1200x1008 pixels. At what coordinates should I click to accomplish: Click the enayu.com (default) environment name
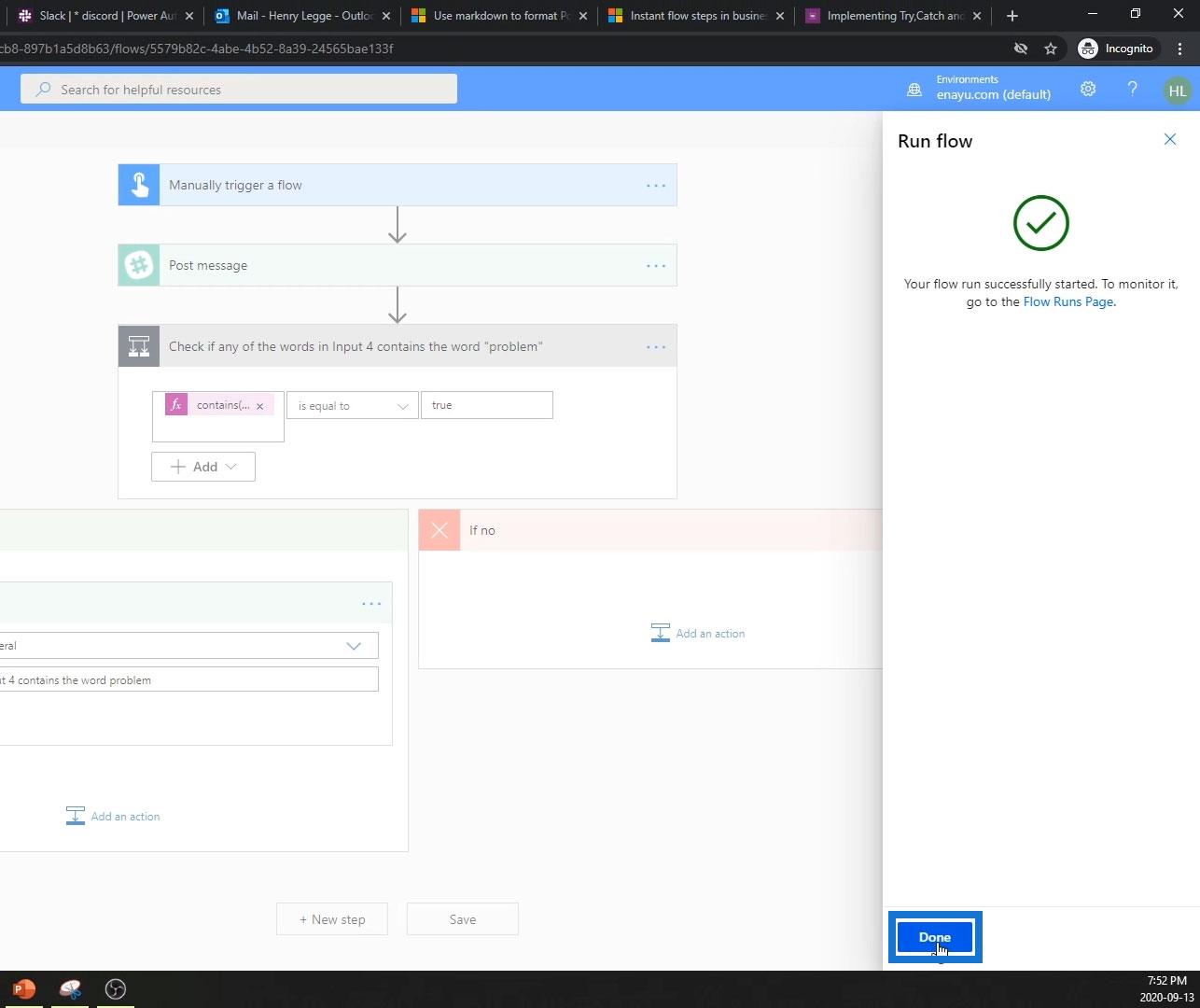[994, 94]
